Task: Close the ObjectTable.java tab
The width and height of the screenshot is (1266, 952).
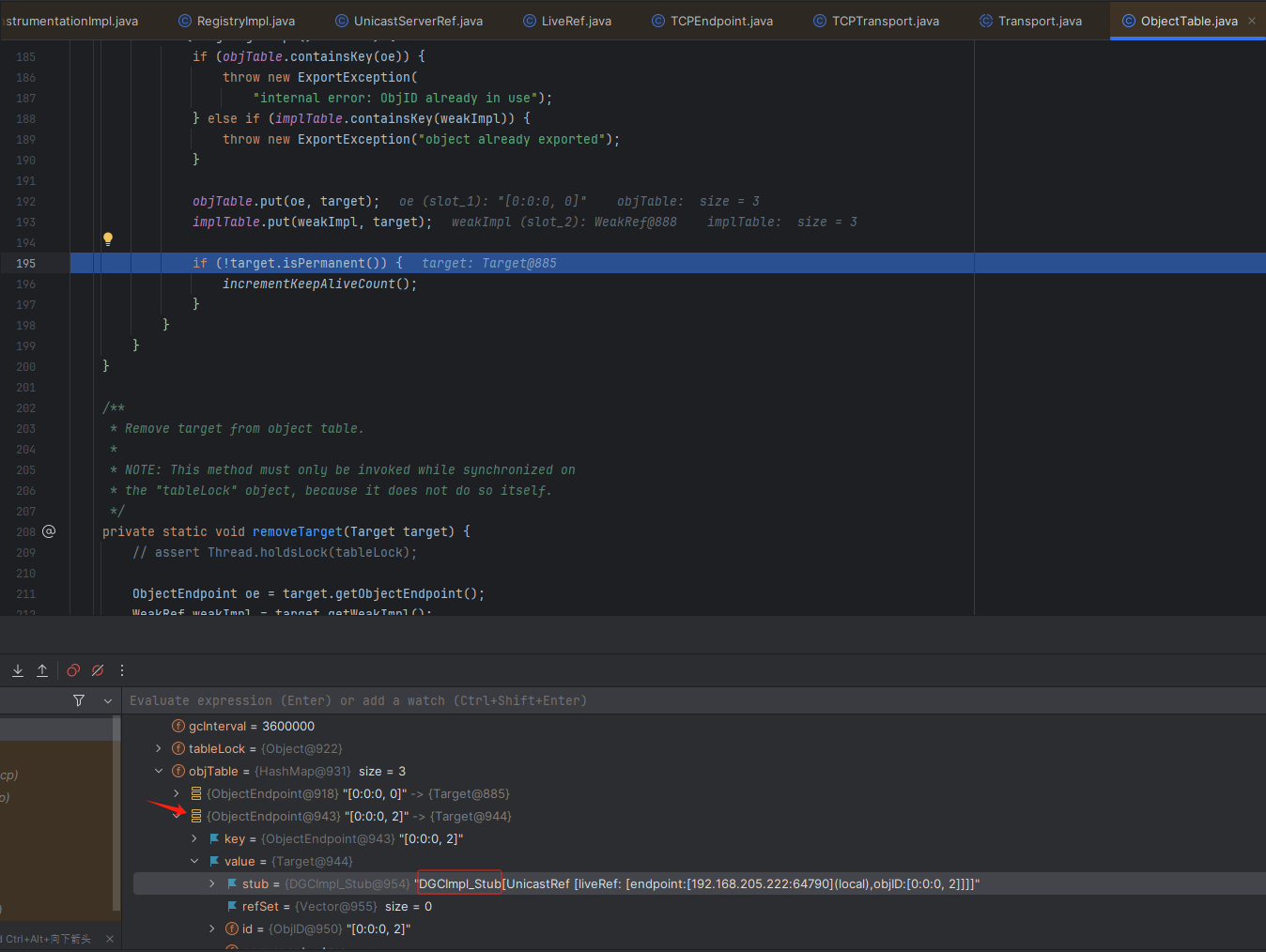Action: point(1252,21)
